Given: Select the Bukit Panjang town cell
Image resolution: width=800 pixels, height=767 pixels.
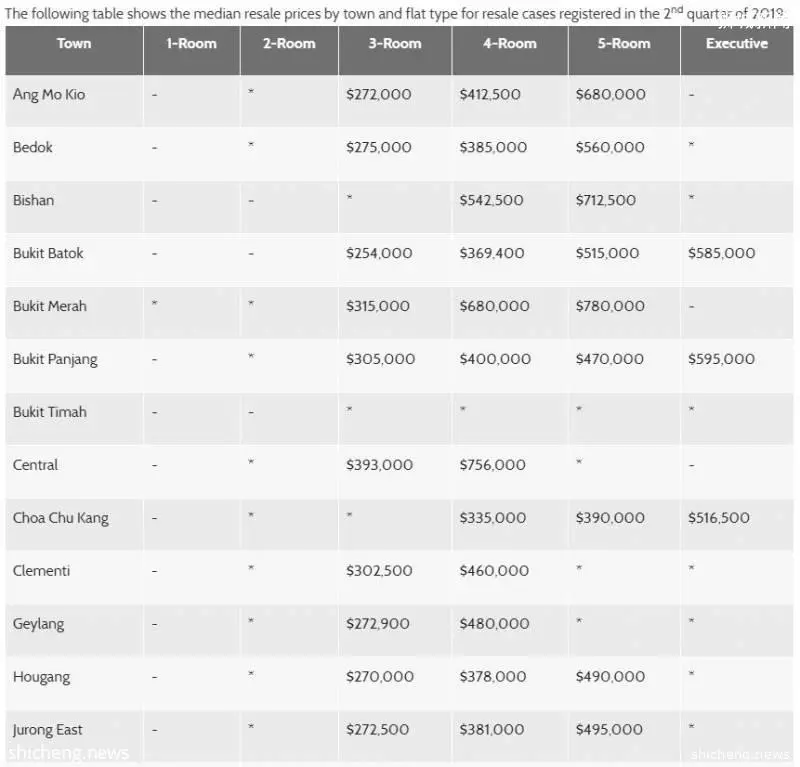Looking at the screenshot, I should pos(74,366).
